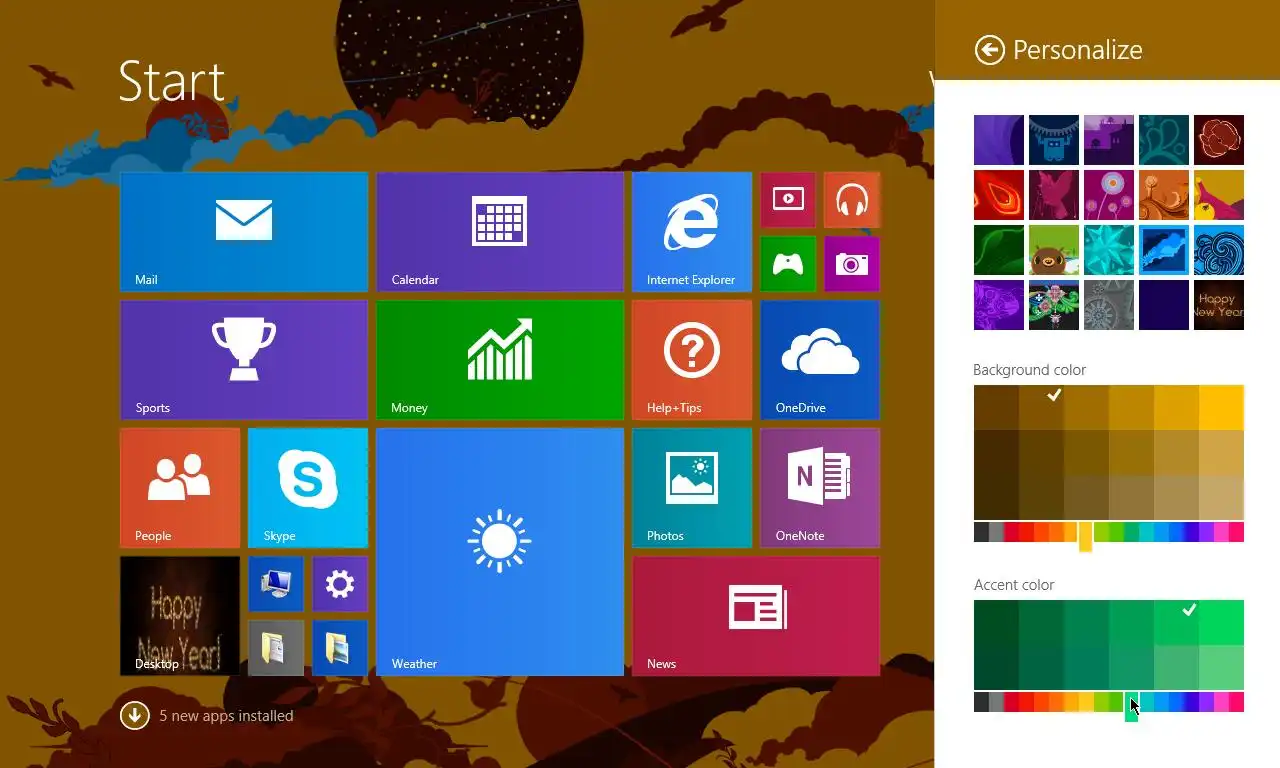Select the teal star background thumbnail

(x=1109, y=250)
